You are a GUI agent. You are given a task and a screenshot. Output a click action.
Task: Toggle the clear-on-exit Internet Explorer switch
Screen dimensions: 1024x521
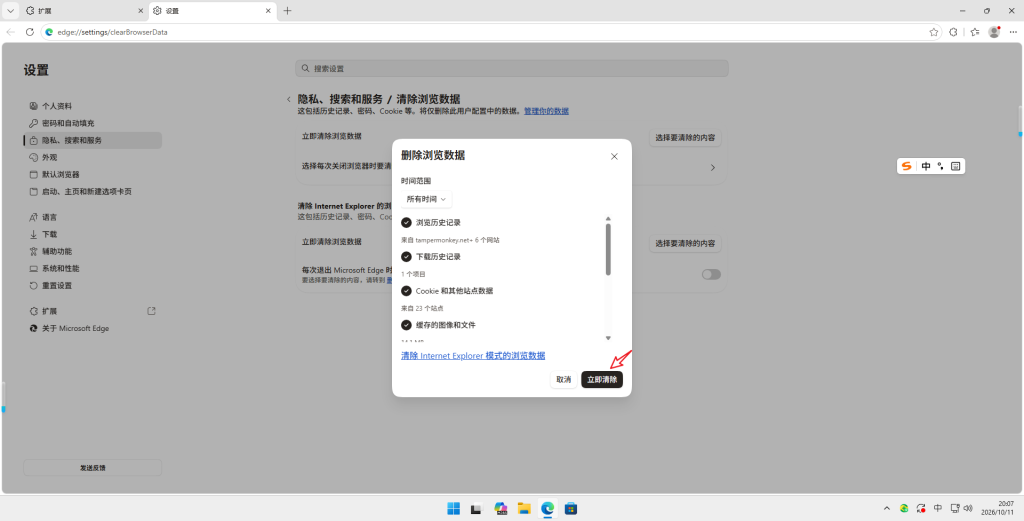pos(711,274)
